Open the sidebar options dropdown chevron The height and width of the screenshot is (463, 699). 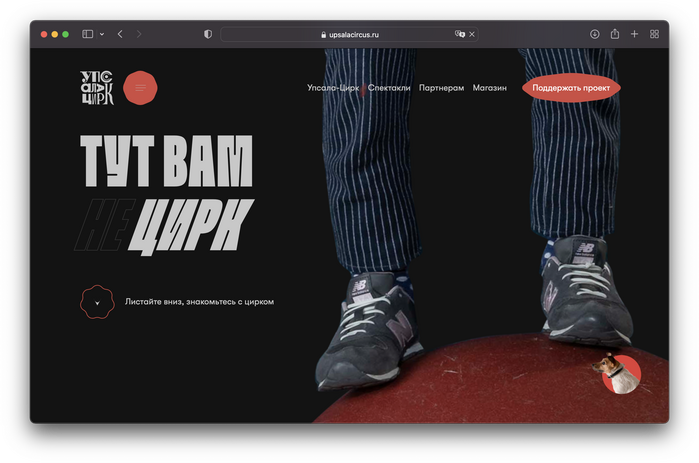[x=102, y=34]
